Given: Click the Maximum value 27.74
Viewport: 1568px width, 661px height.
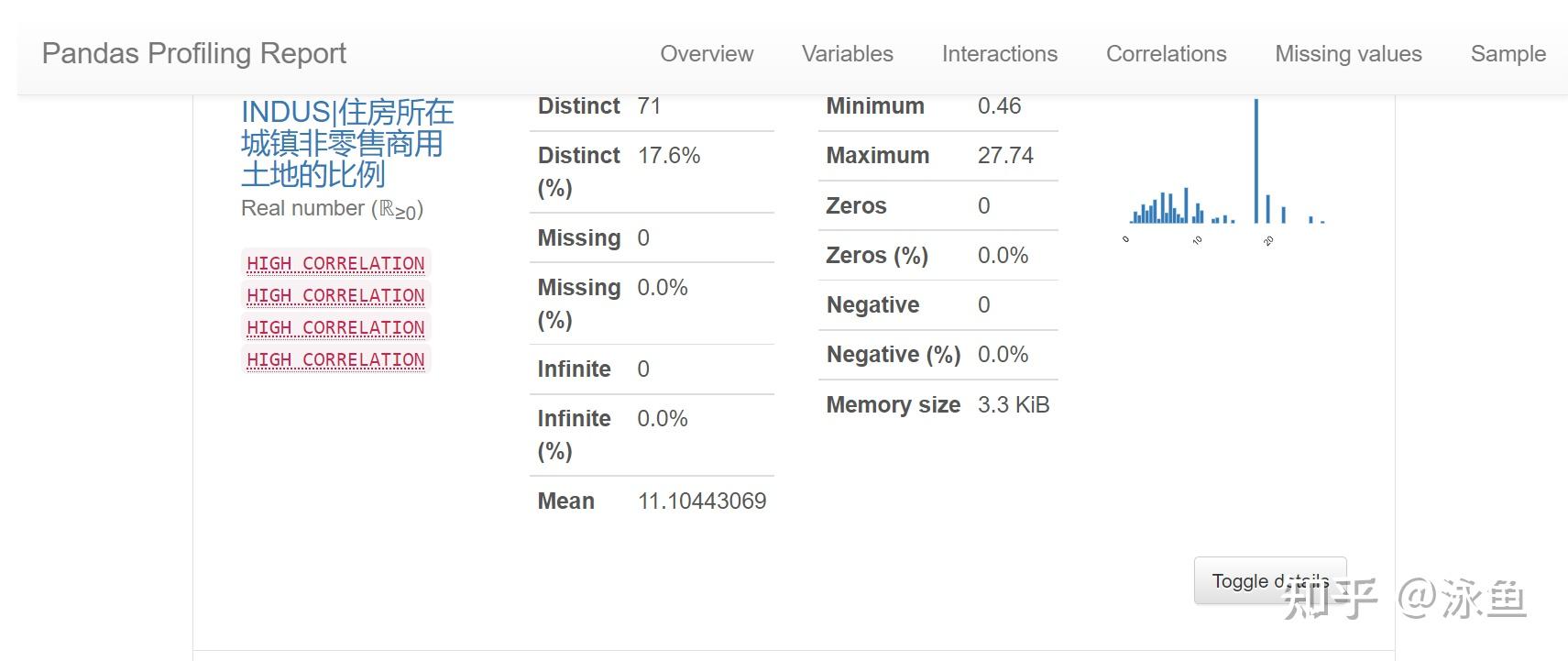Looking at the screenshot, I should [x=1004, y=156].
